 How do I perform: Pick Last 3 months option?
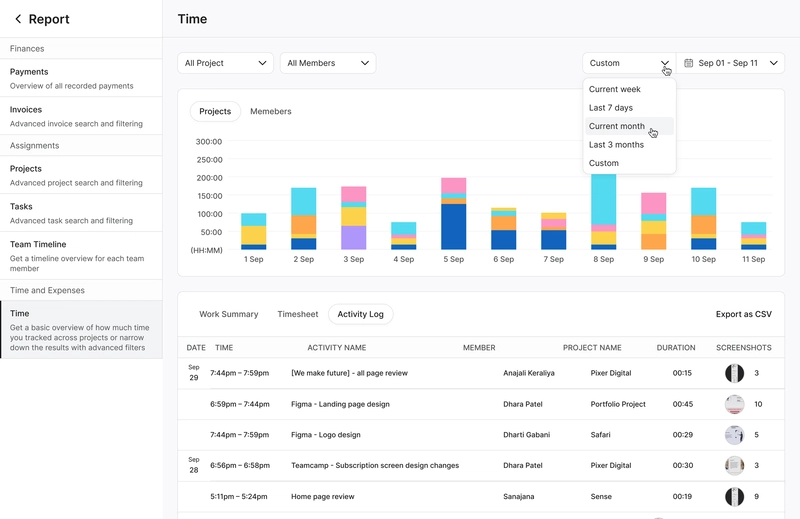click(x=616, y=145)
